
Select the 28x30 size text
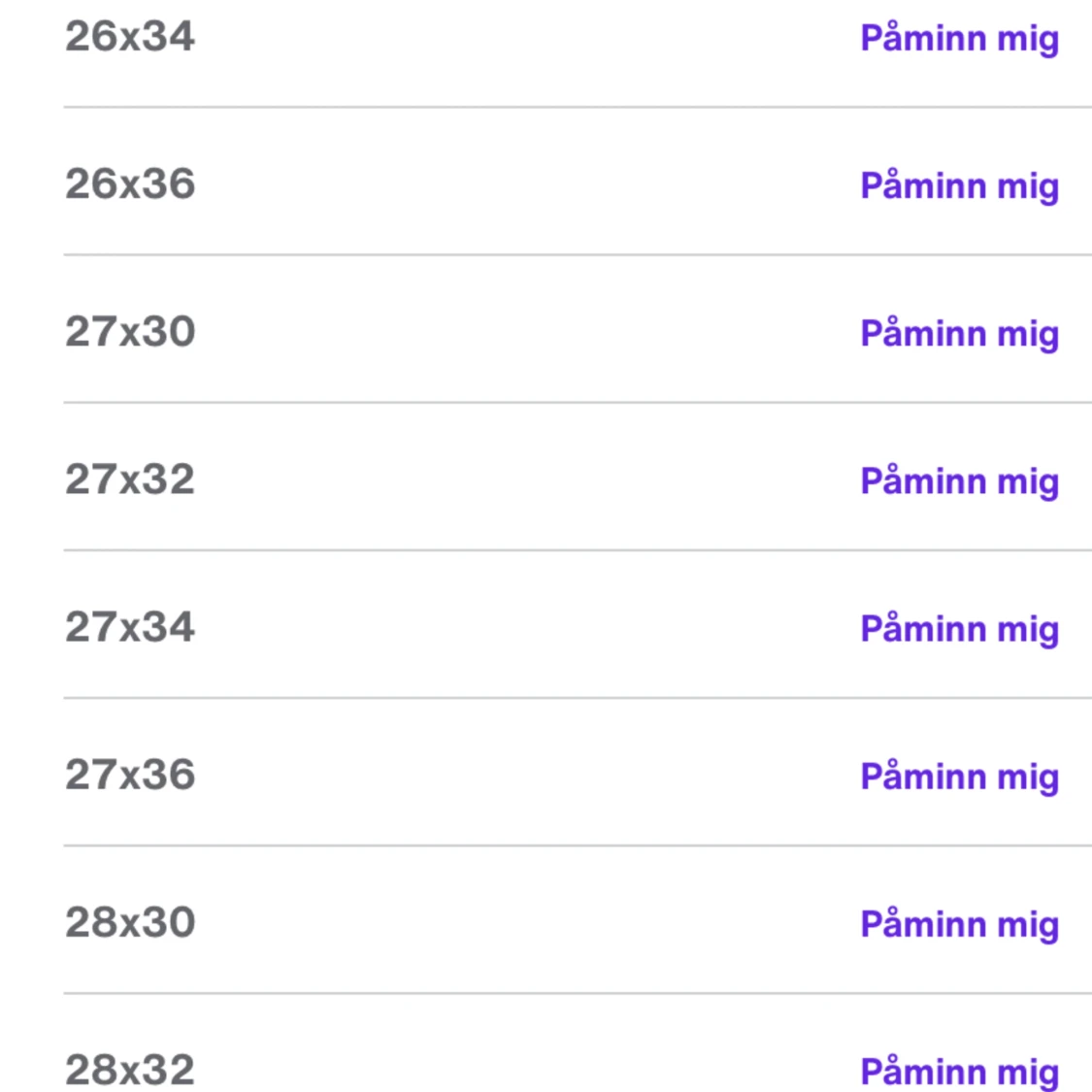pyautogui.click(x=130, y=922)
